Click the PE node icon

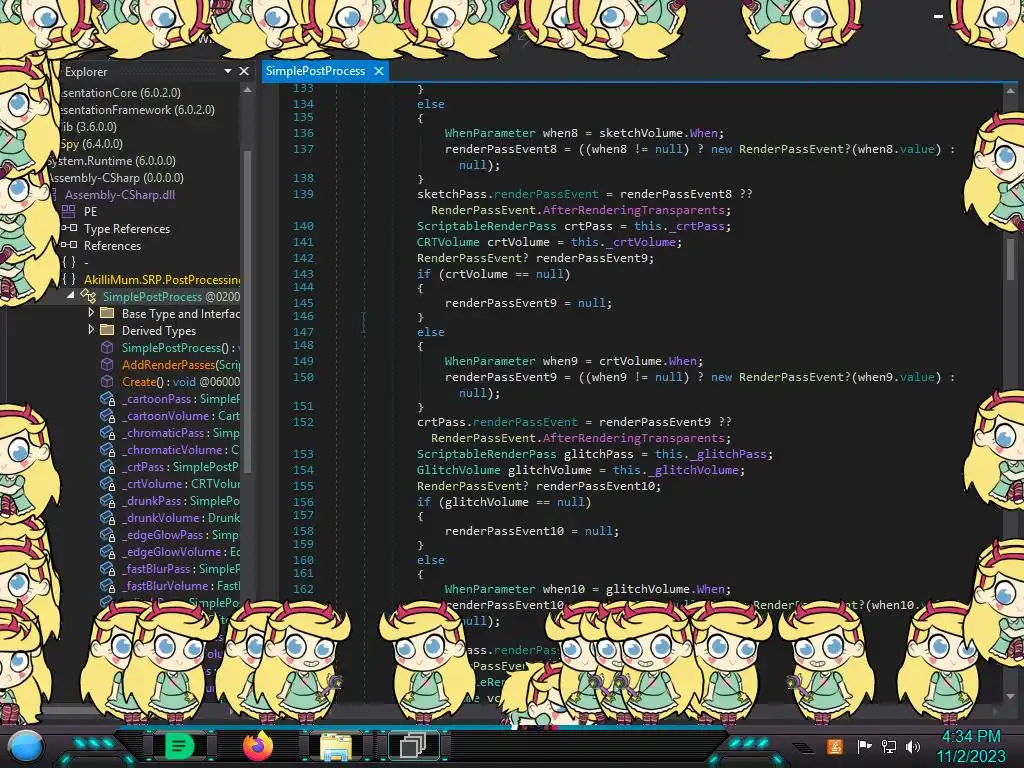pos(69,211)
